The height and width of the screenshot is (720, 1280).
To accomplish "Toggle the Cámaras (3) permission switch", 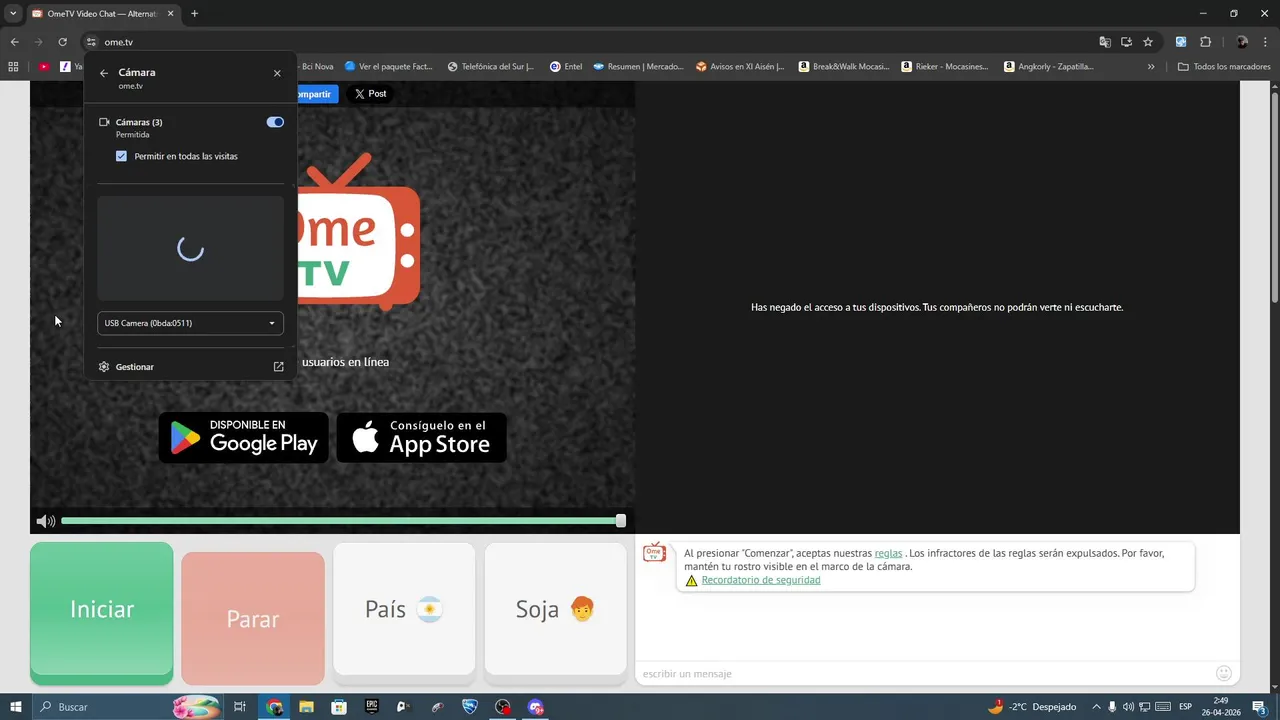I will (x=275, y=122).
